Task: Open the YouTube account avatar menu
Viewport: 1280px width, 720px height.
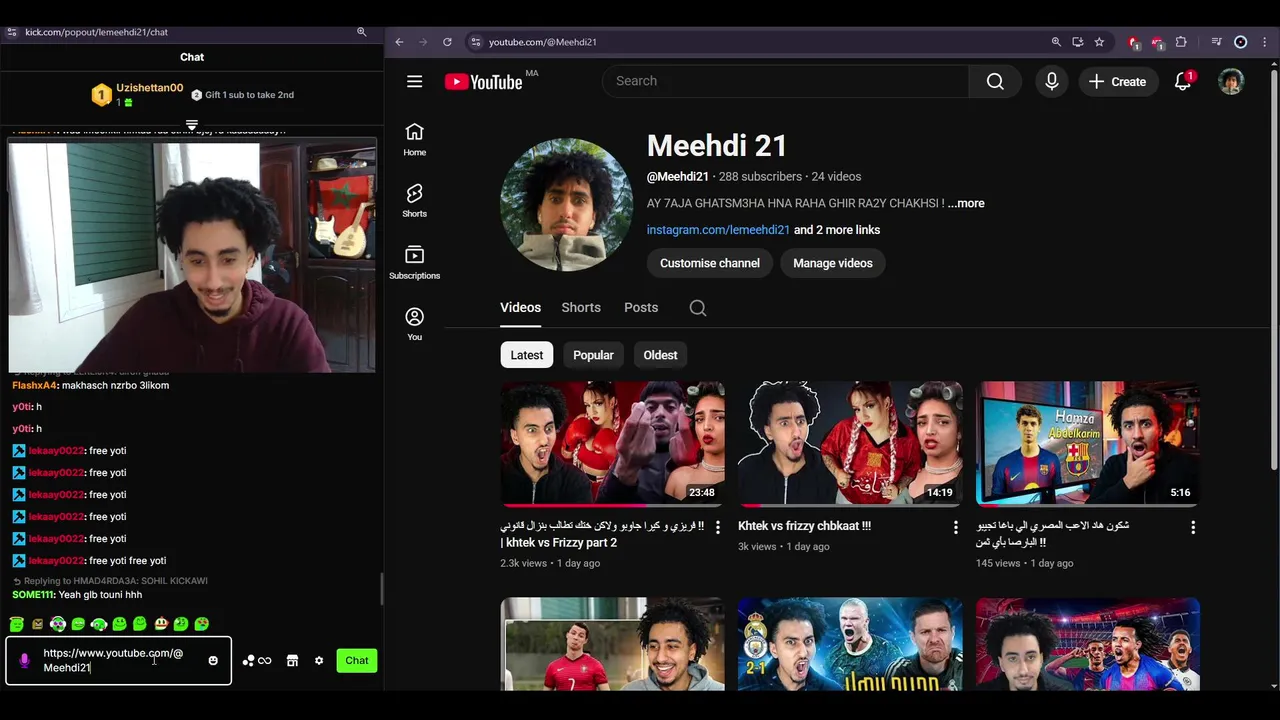Action: (x=1231, y=82)
